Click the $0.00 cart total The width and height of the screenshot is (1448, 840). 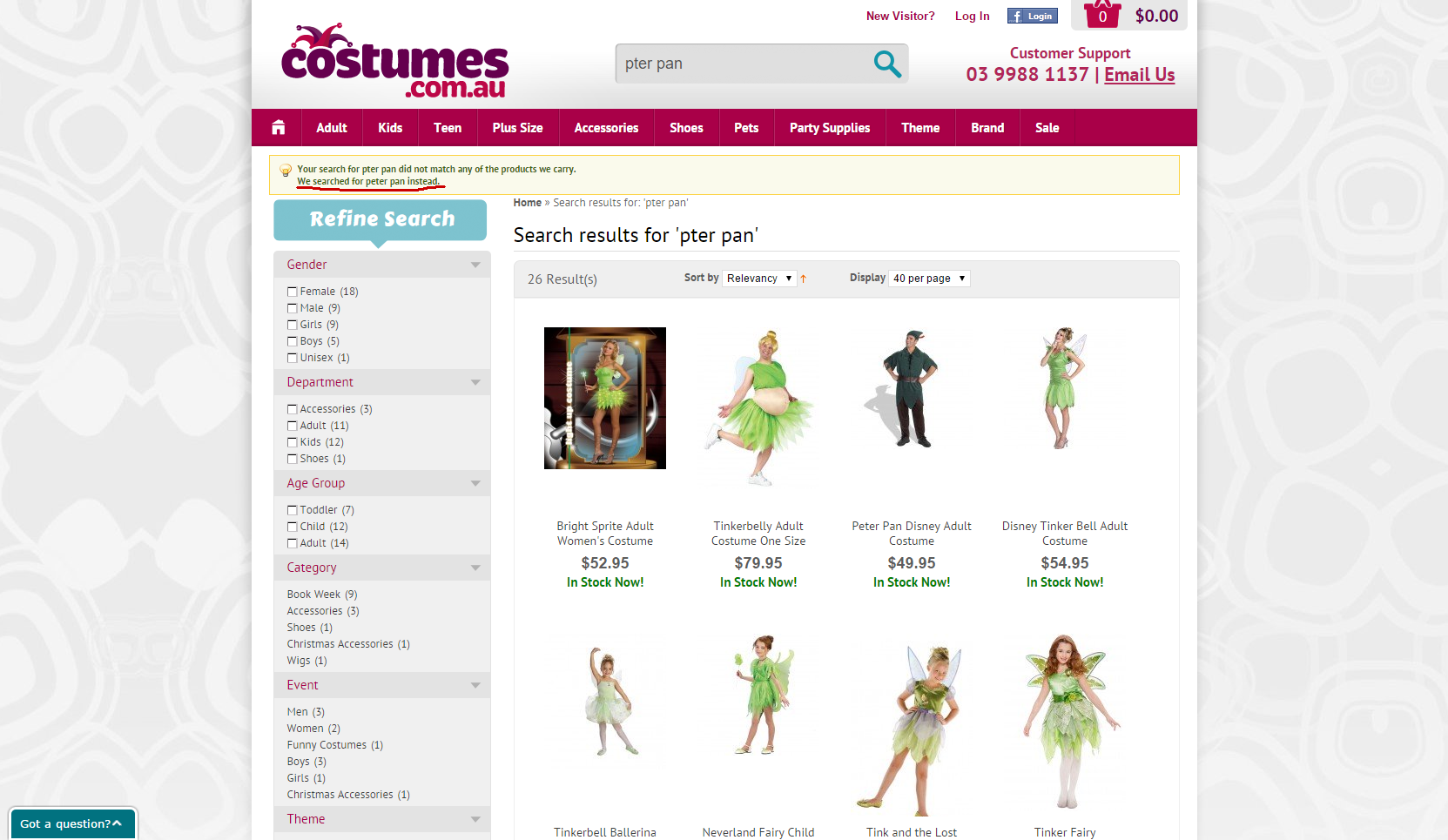coord(1156,16)
